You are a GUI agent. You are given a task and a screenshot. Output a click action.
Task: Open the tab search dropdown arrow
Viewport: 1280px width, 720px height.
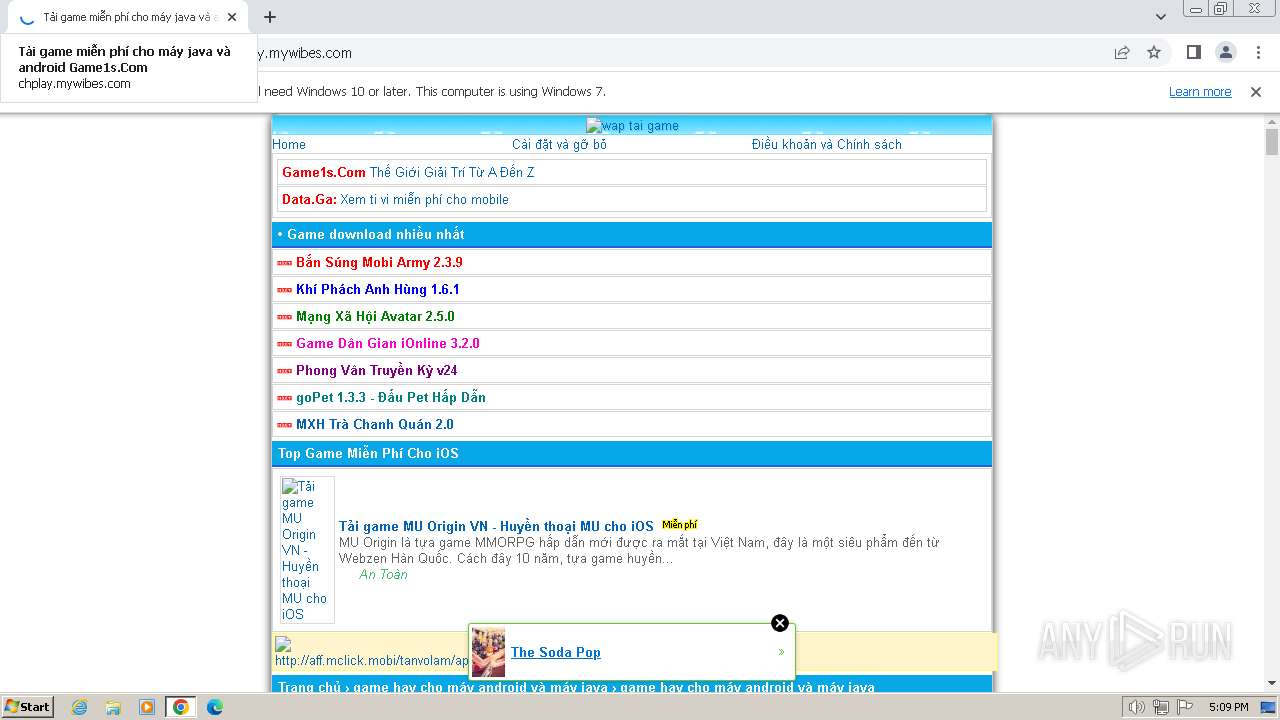[x=1161, y=17]
